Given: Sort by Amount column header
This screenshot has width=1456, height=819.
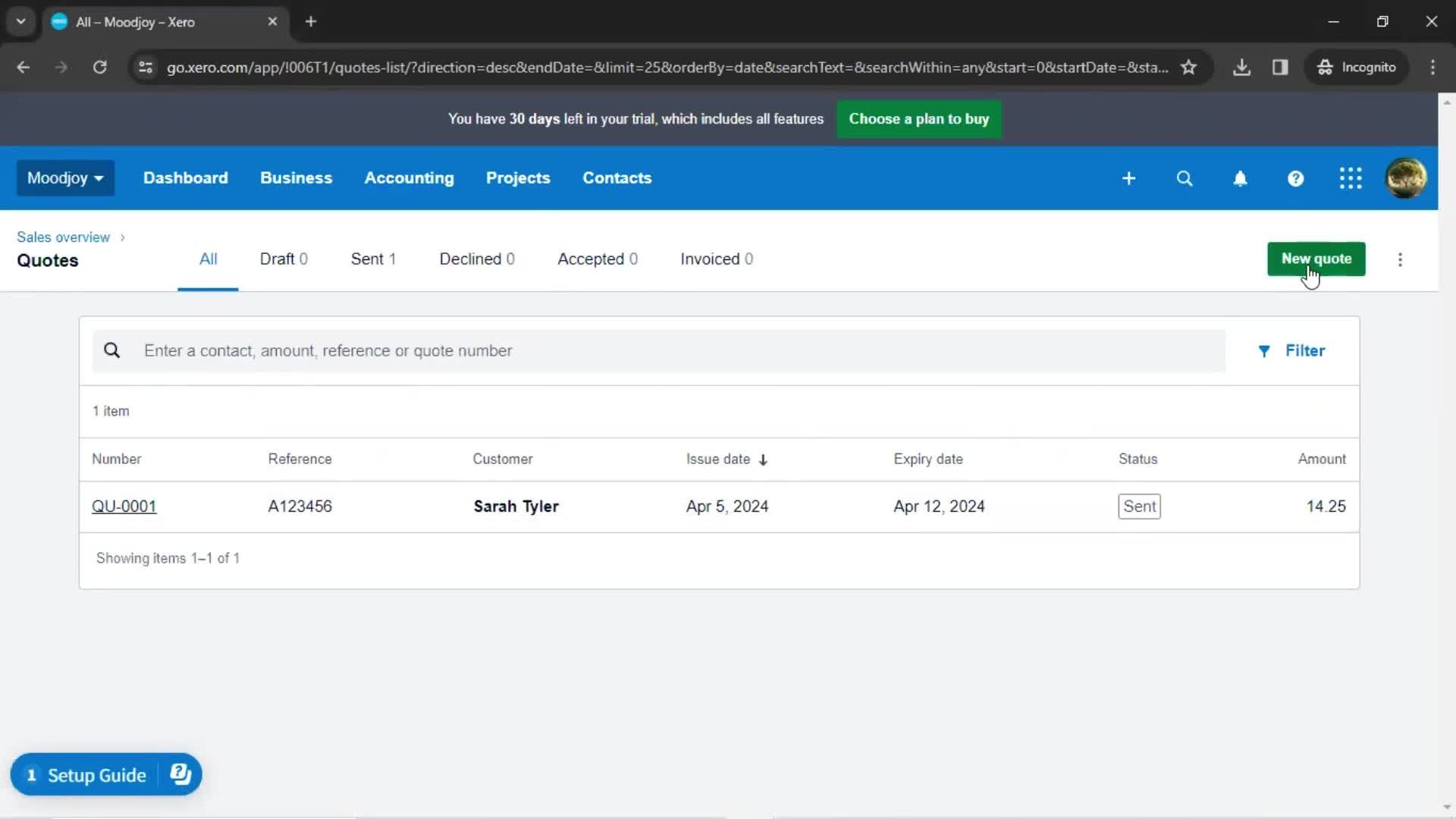Looking at the screenshot, I should click(x=1322, y=460).
